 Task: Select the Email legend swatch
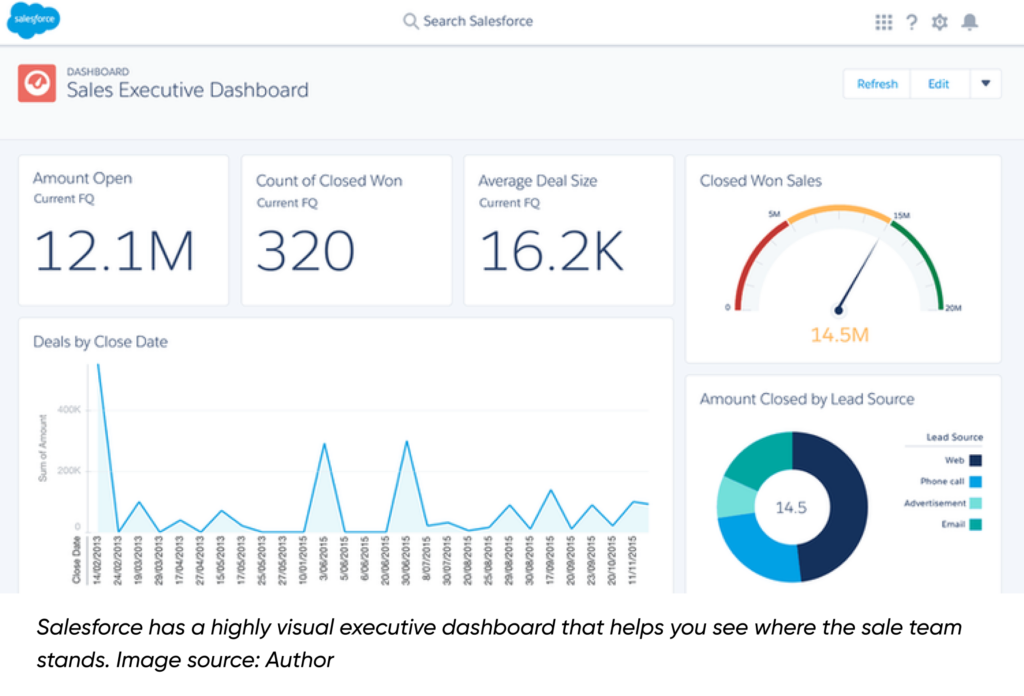[975, 524]
